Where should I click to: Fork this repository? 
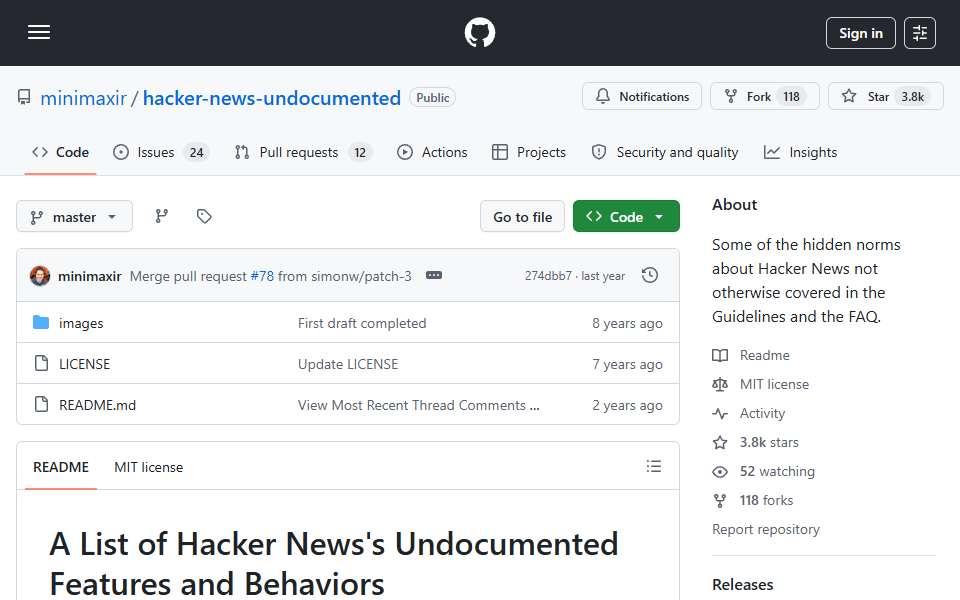[764, 97]
